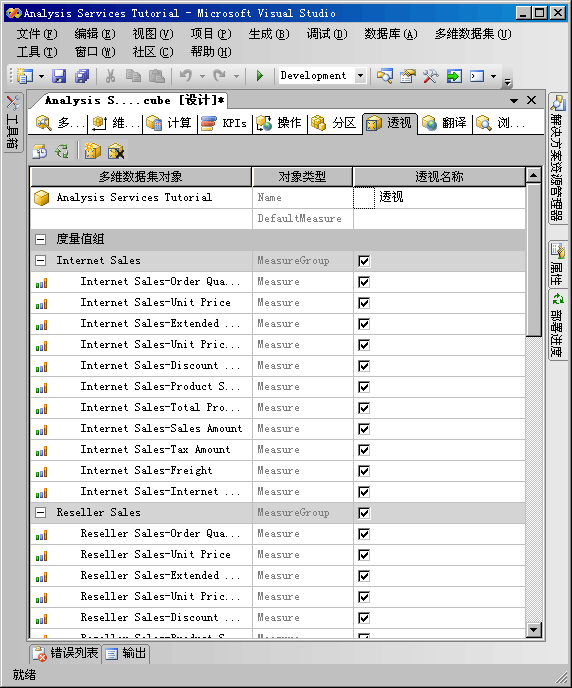The height and width of the screenshot is (688, 572).
Task: Open the Properties Window toolbar icon
Action: [408, 76]
